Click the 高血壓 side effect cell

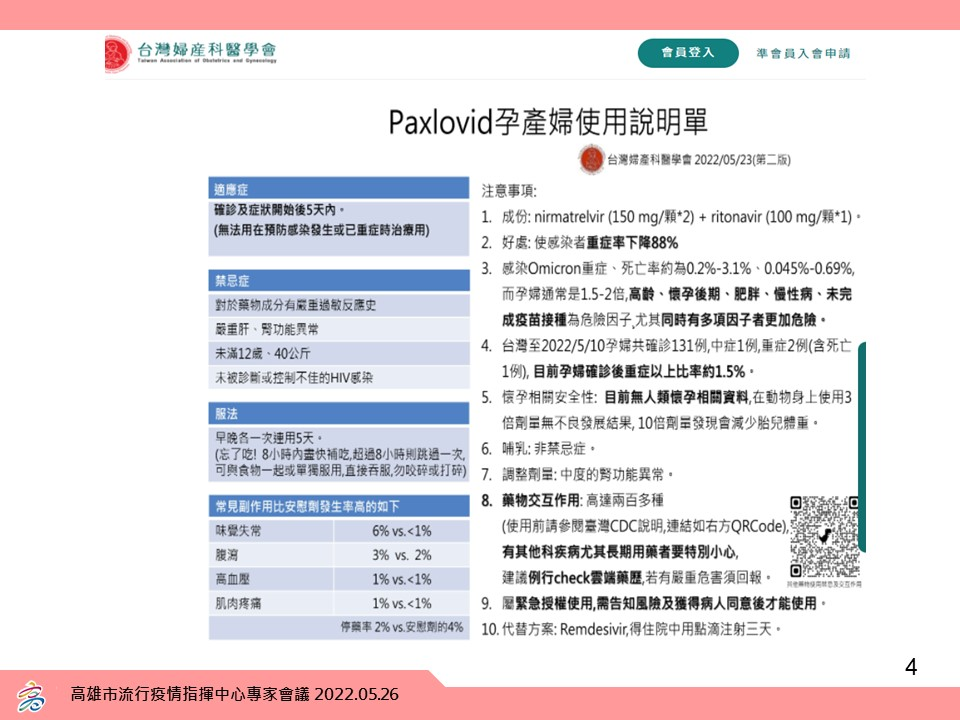click(x=271, y=579)
